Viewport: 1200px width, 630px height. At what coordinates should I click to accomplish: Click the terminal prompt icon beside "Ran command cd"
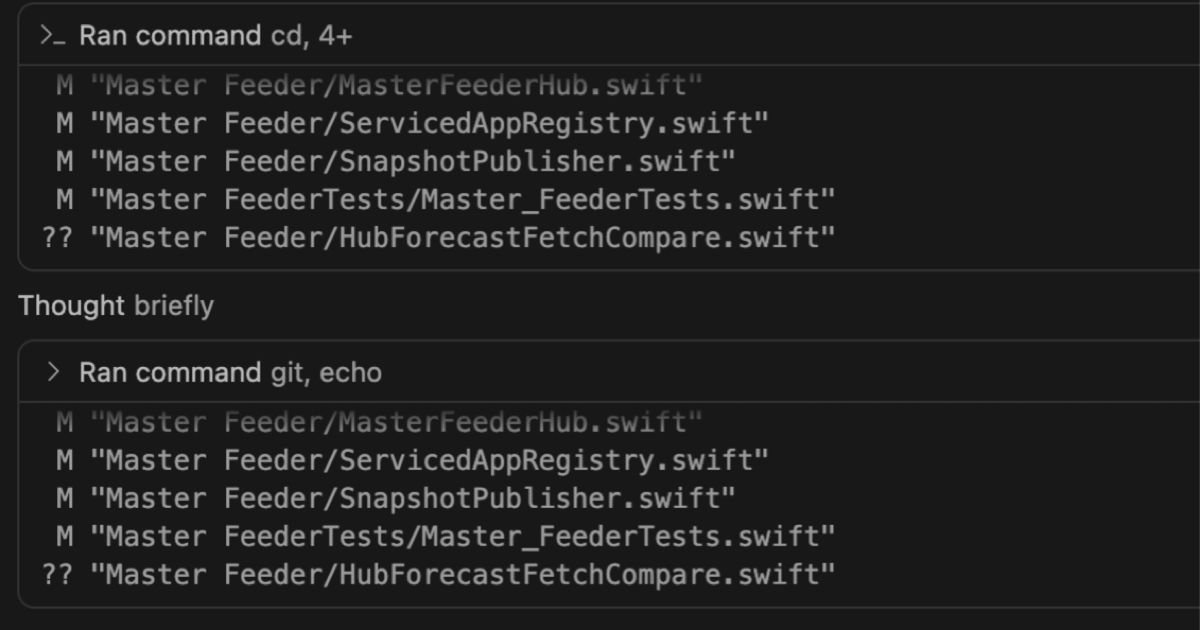pos(52,36)
